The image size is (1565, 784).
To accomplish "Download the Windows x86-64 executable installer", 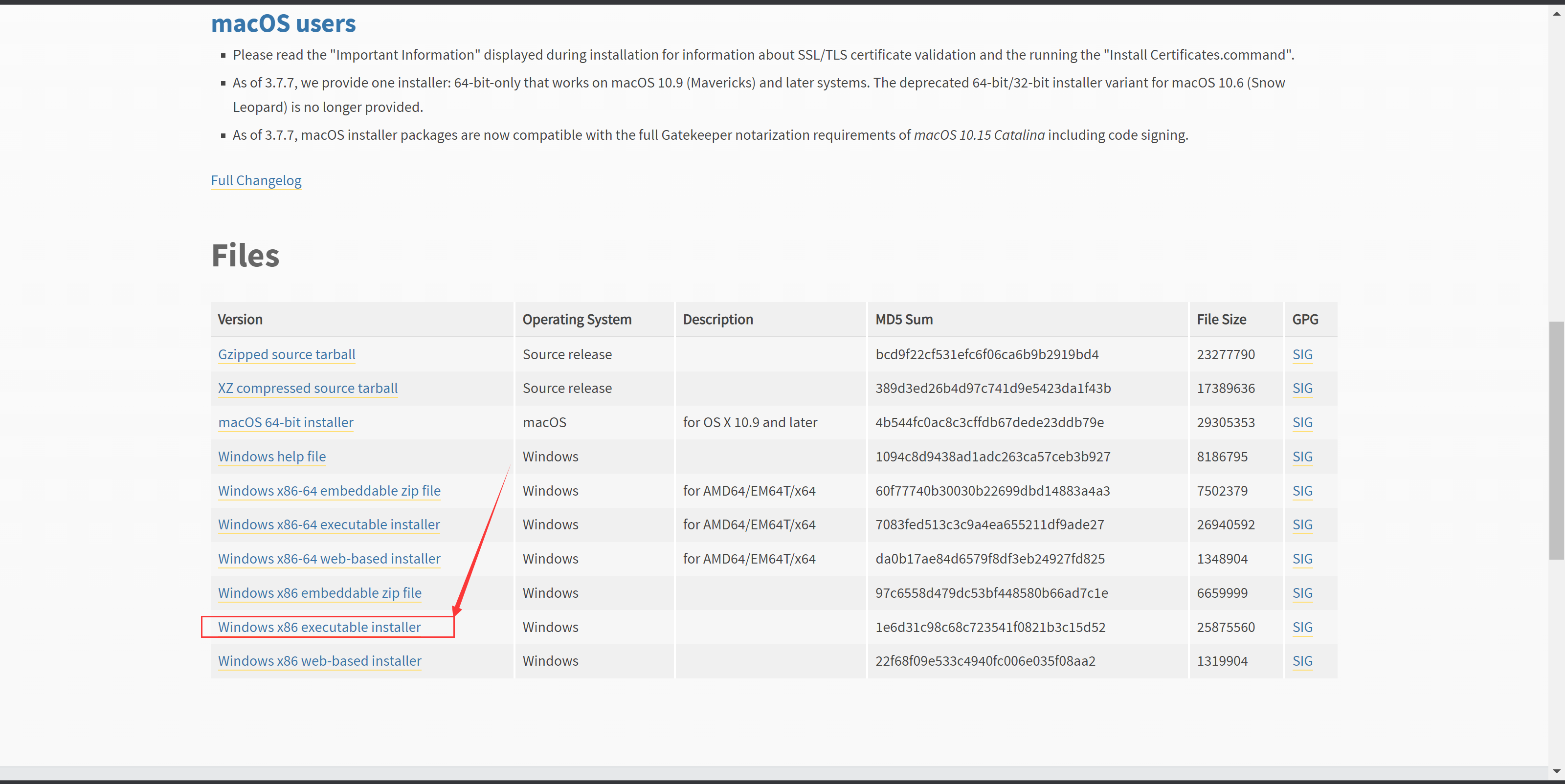I will point(328,524).
